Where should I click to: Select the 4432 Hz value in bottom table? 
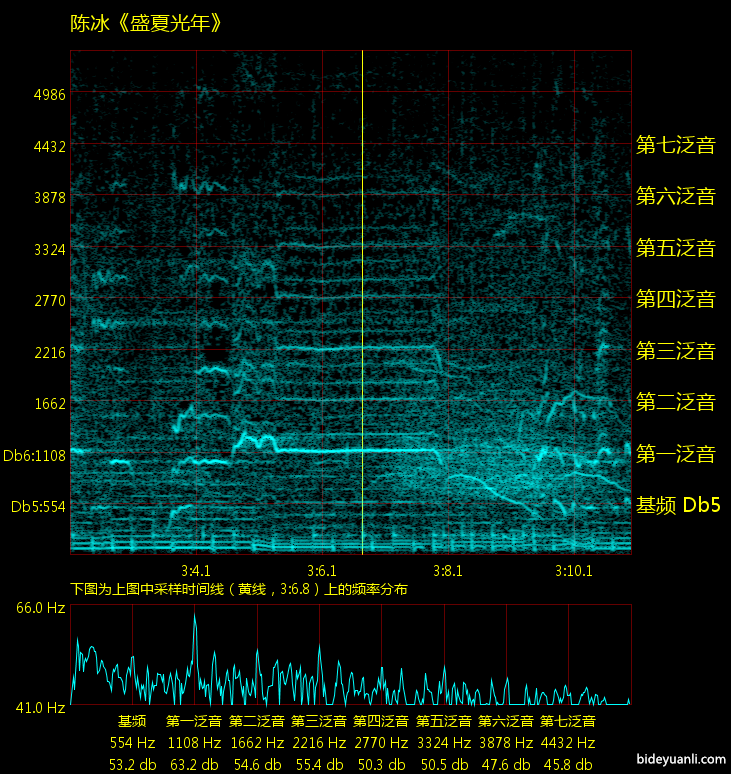pos(568,743)
